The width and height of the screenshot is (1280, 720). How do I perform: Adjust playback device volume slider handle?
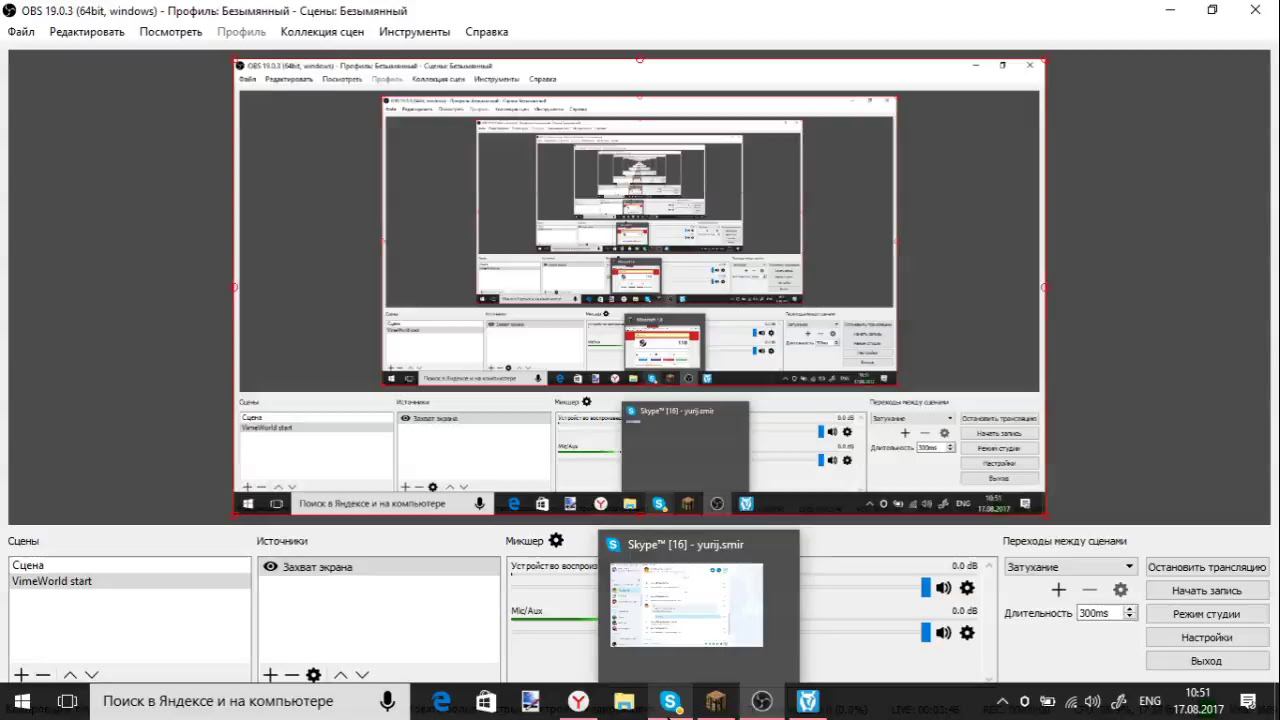click(x=926, y=588)
